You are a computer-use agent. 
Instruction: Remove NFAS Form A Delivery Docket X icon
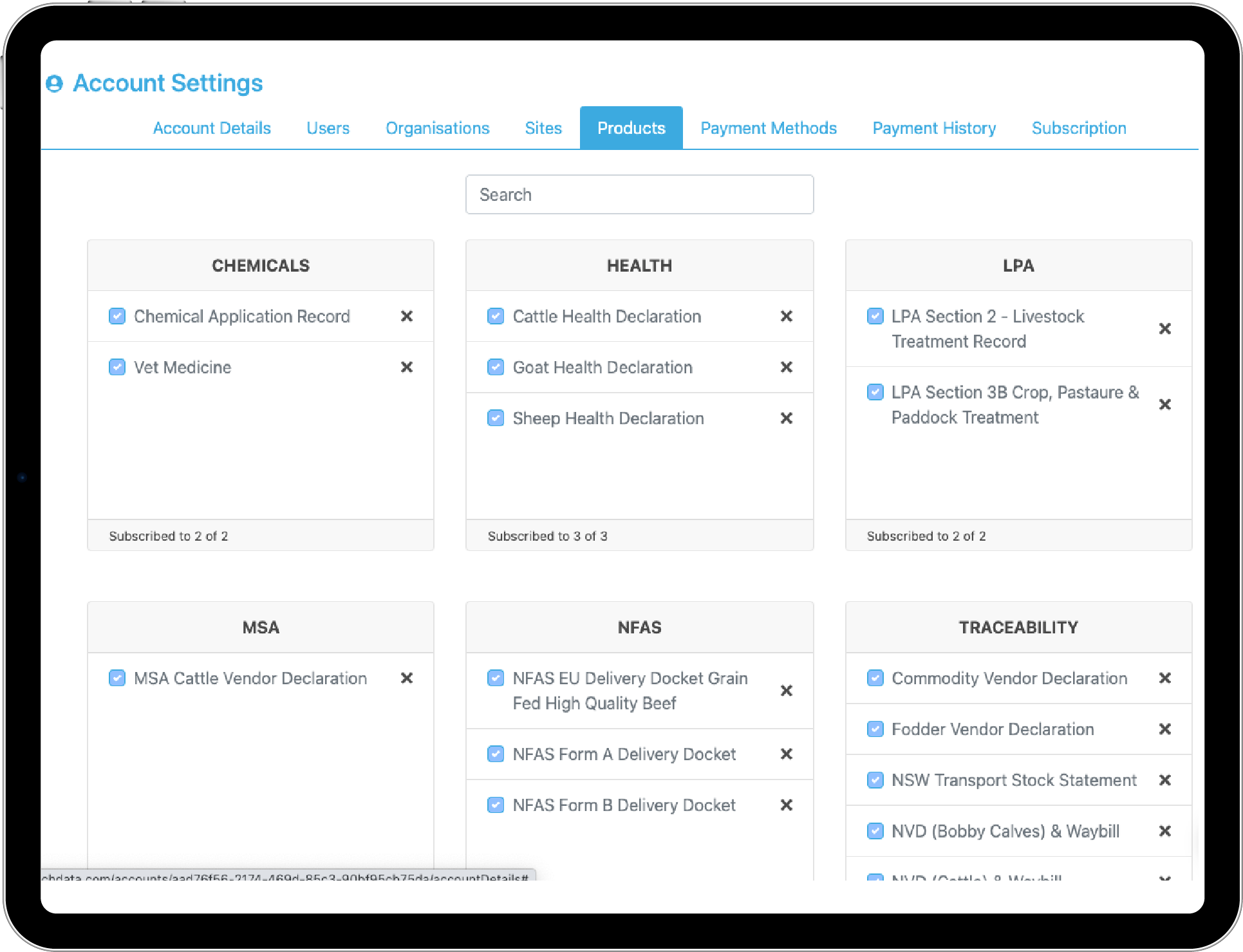(x=786, y=754)
